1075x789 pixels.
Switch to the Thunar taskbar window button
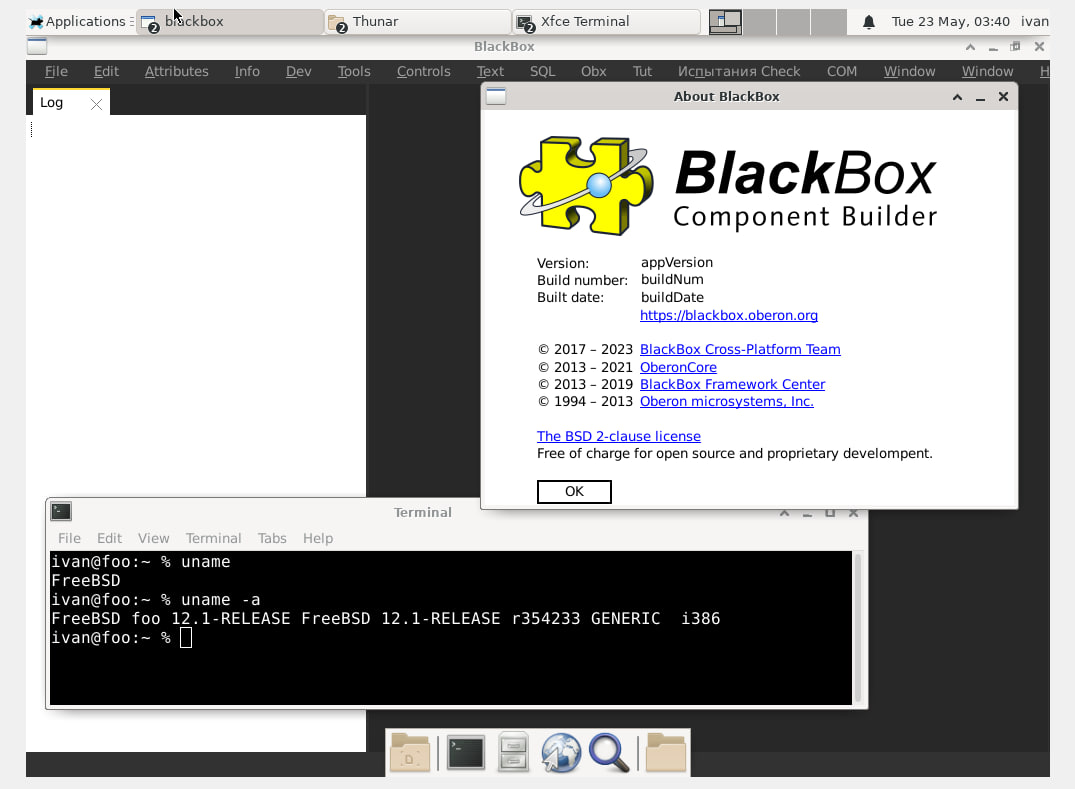[x=416, y=21]
